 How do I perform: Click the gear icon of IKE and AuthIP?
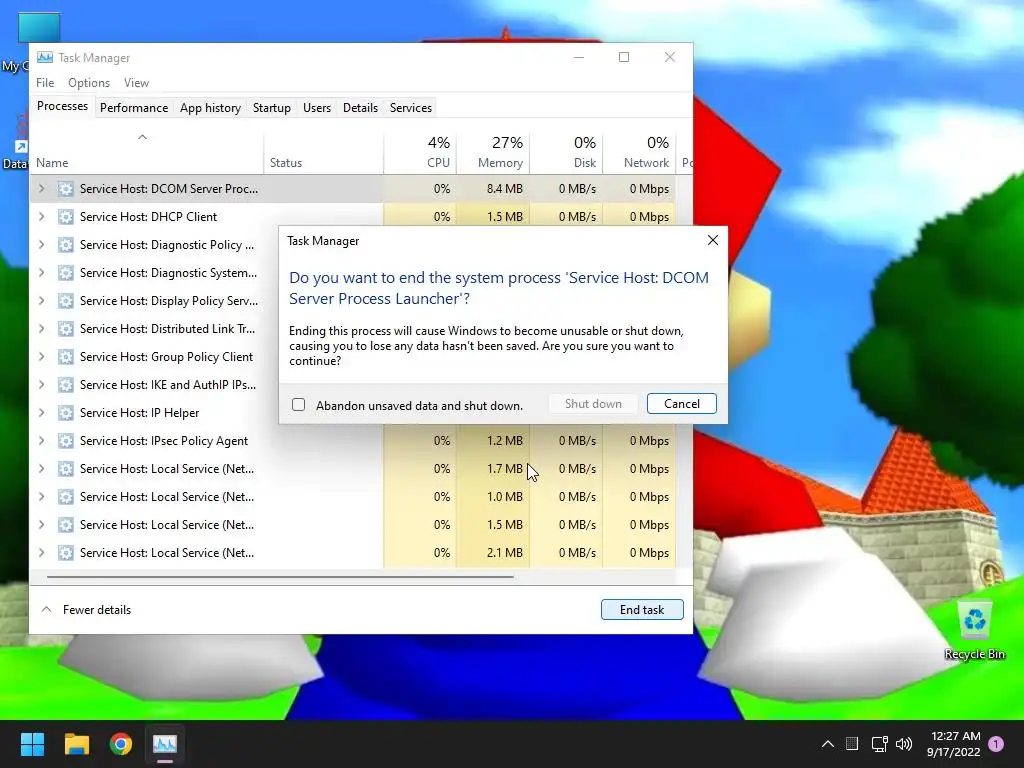tap(65, 385)
